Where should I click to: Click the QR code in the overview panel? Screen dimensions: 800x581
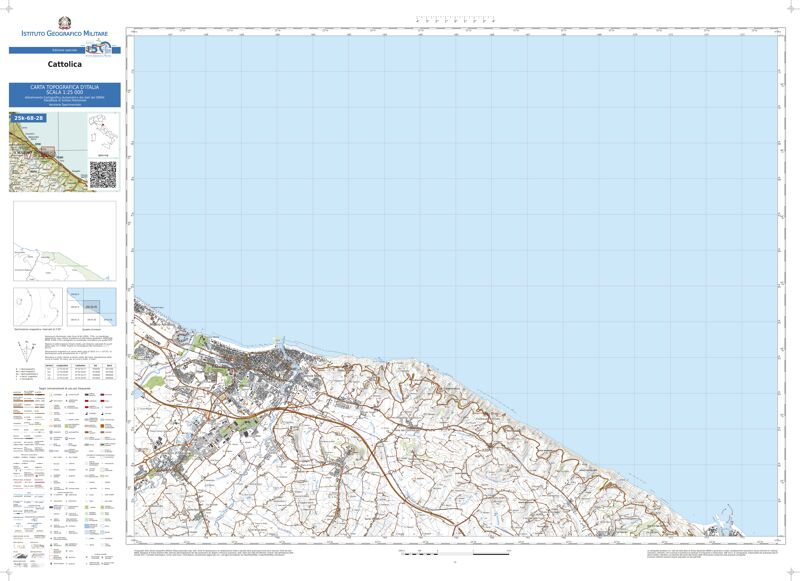click(103, 173)
